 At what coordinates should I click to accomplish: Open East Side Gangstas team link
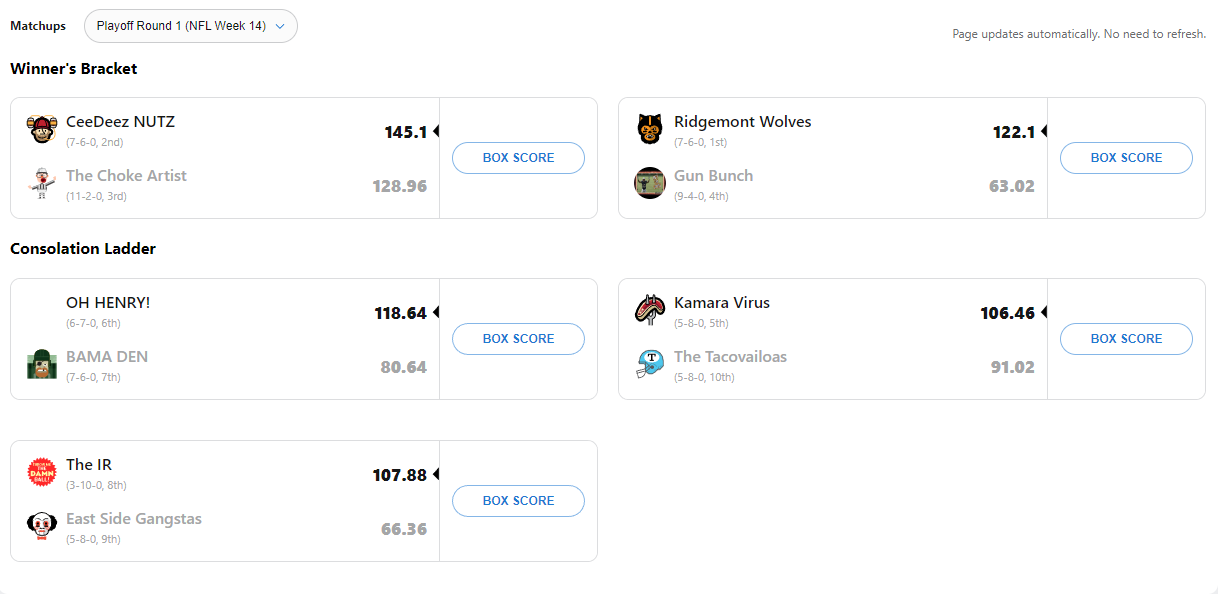pos(134,519)
